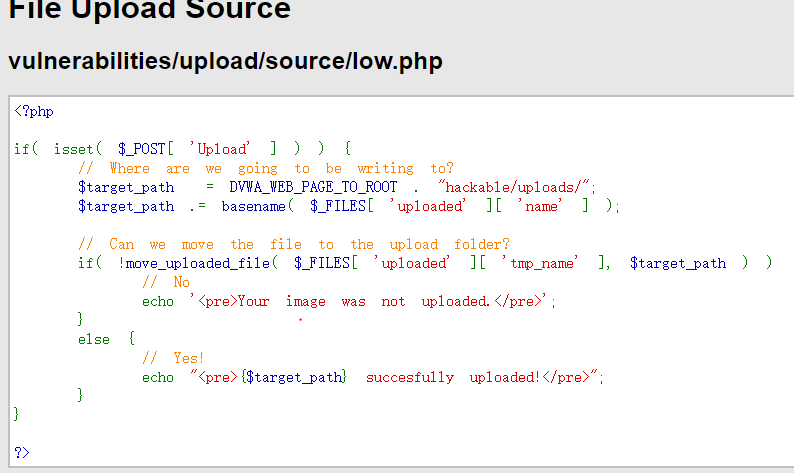
Task: Click the opening <?php tag
Action: [34, 111]
